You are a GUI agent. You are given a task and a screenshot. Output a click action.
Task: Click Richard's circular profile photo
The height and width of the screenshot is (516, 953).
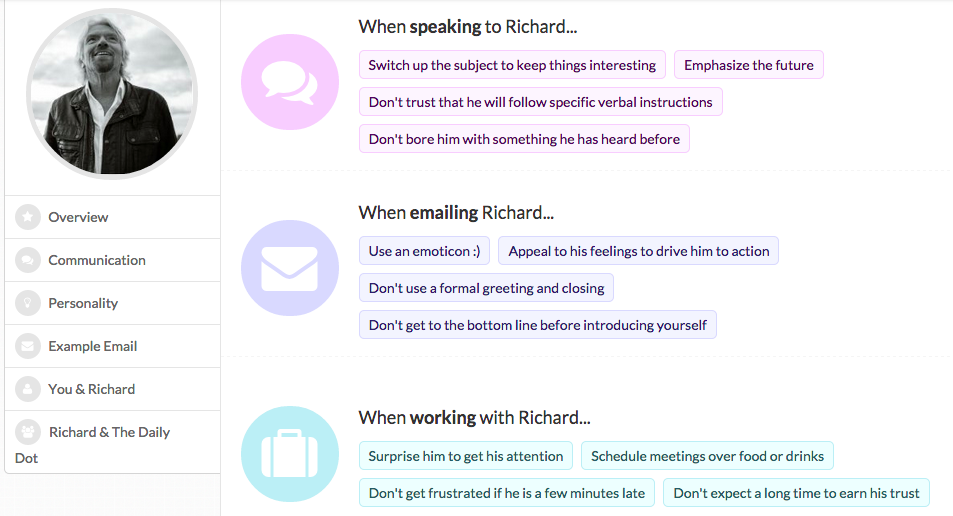(112, 95)
